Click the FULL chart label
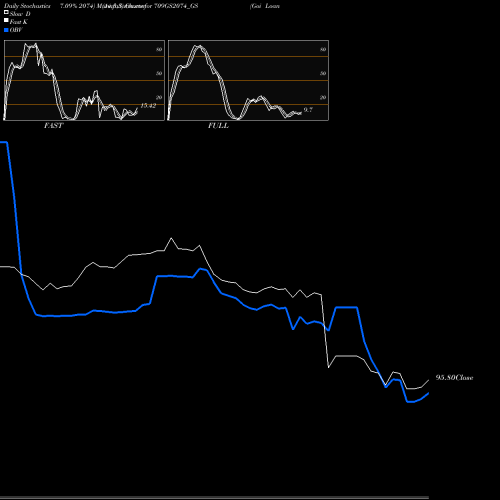The height and width of the screenshot is (500, 500). pos(218,126)
